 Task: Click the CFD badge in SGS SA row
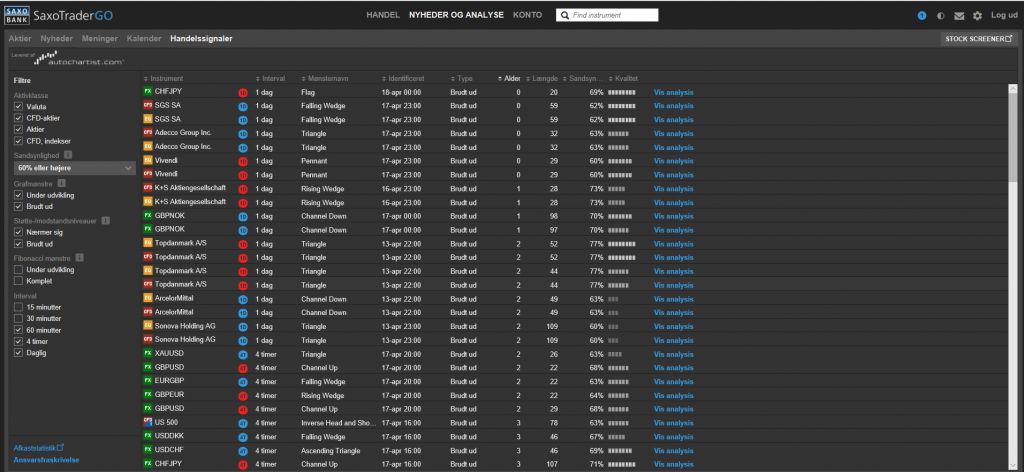click(147, 105)
